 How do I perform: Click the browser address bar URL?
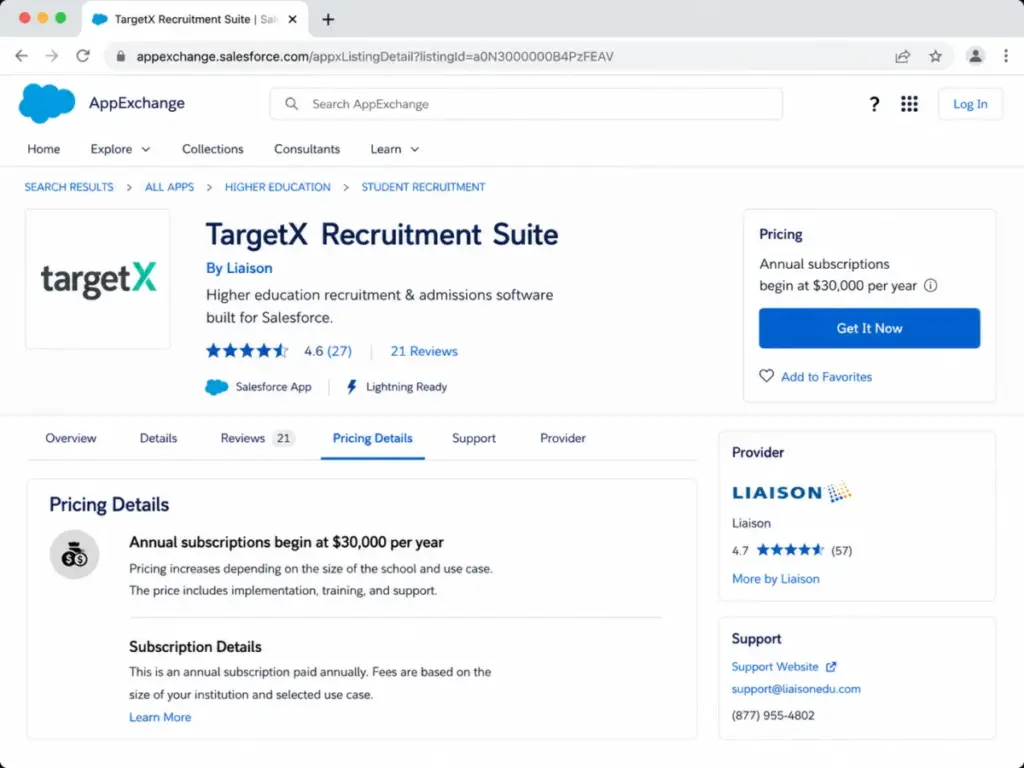coord(375,56)
